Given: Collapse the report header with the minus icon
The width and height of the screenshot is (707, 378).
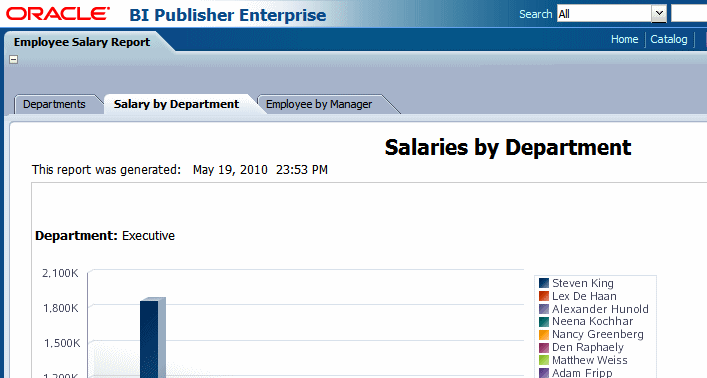Looking at the screenshot, I should tap(14, 59).
